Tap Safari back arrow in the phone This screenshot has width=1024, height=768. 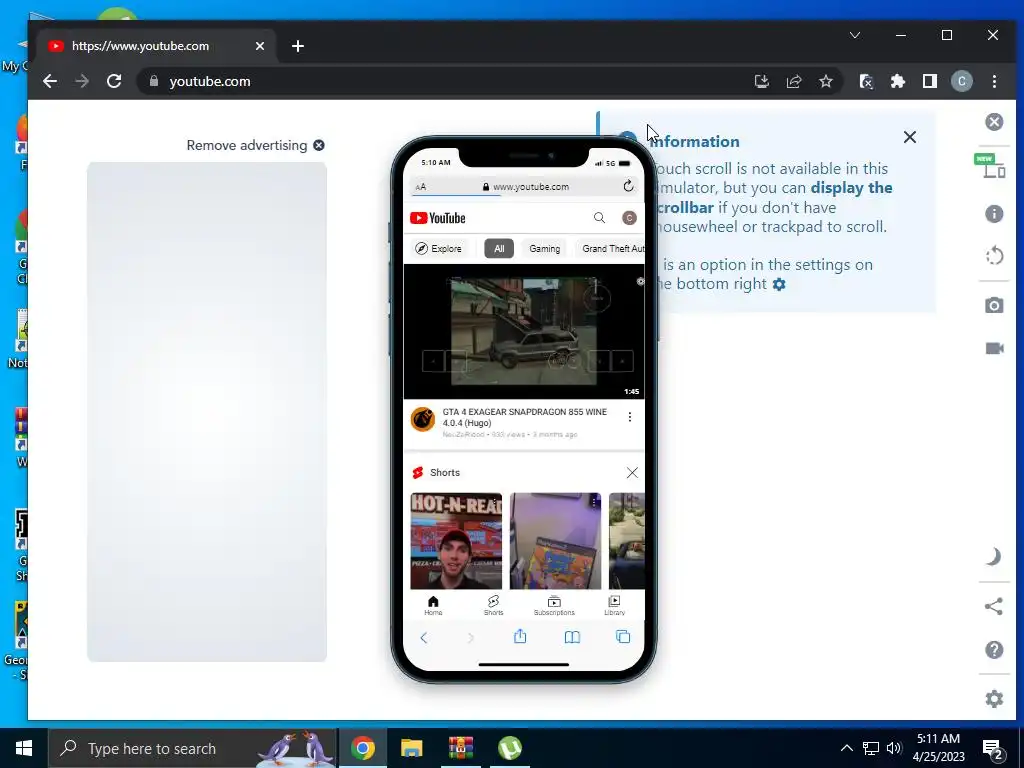pos(423,638)
